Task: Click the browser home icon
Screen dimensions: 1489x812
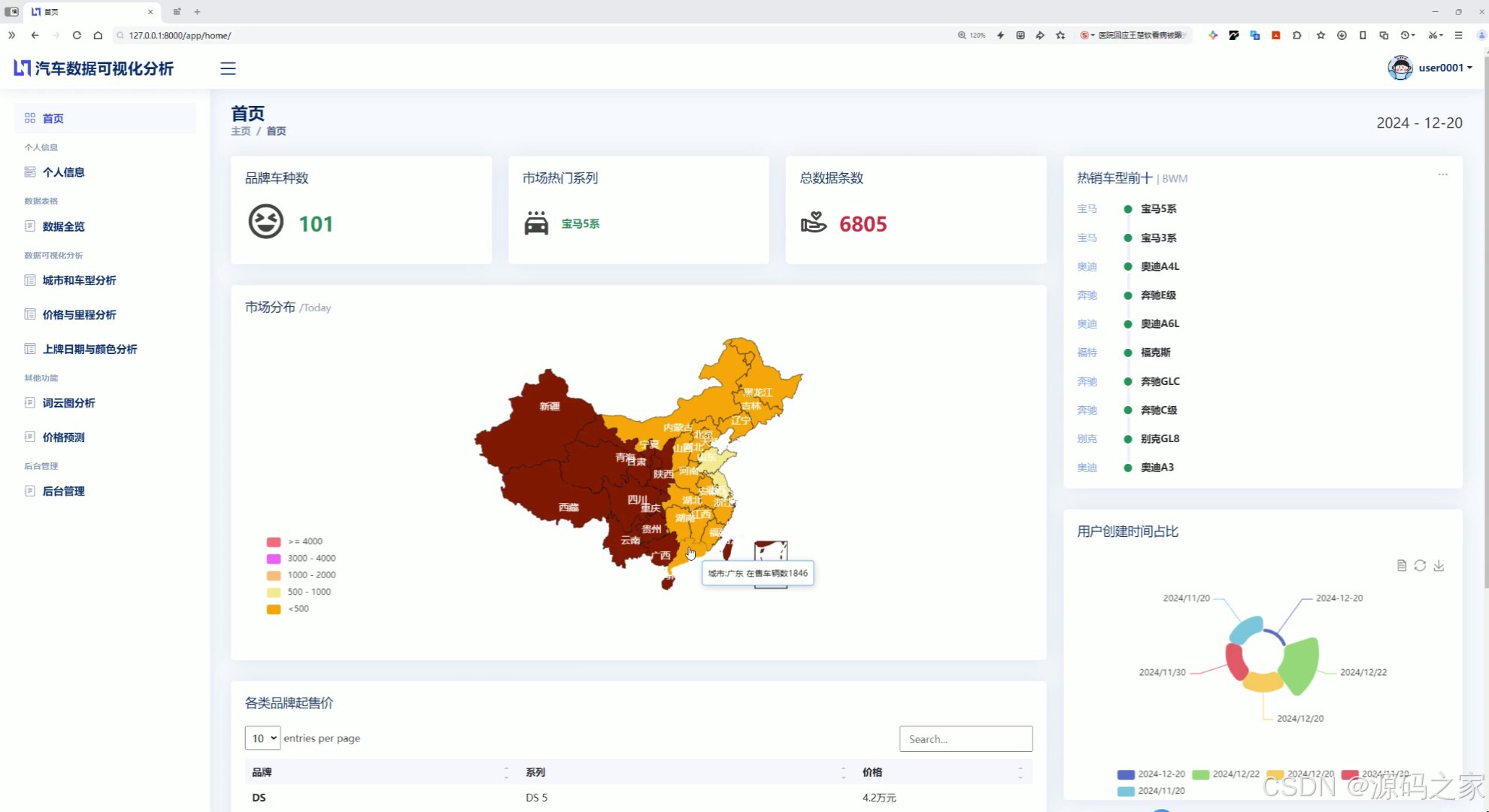Action: click(x=98, y=35)
